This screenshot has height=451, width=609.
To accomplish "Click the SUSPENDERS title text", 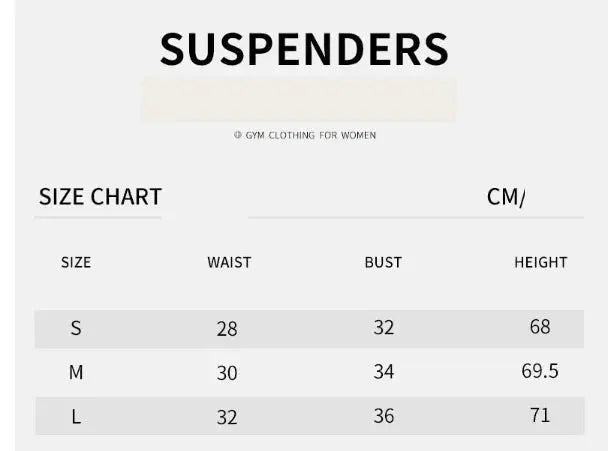I will (304, 49).
